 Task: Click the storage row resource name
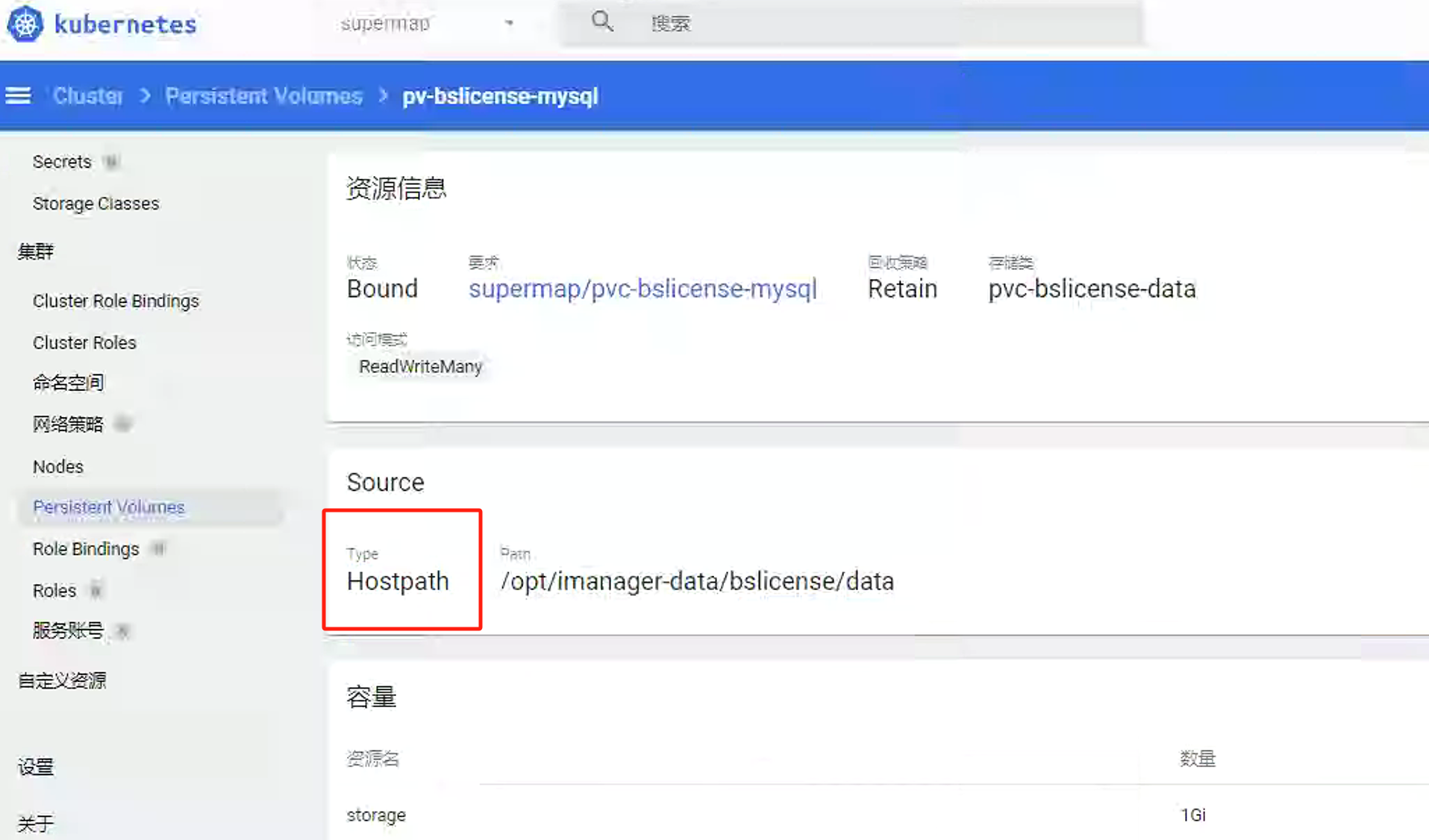(376, 815)
